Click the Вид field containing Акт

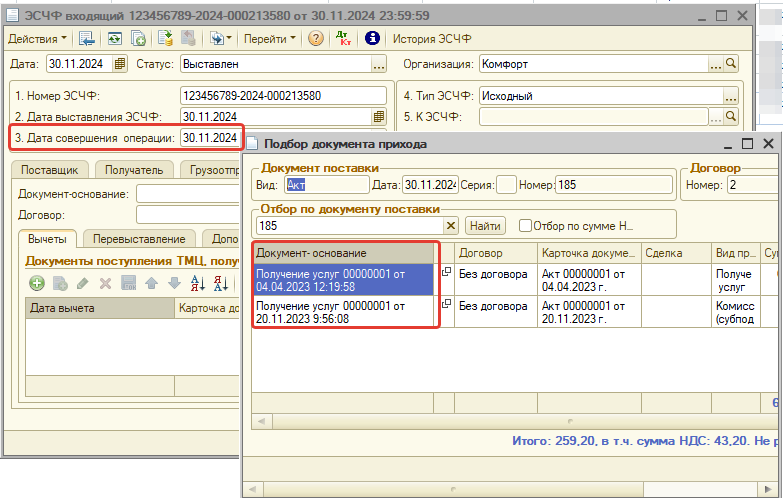pyautogui.click(x=327, y=185)
